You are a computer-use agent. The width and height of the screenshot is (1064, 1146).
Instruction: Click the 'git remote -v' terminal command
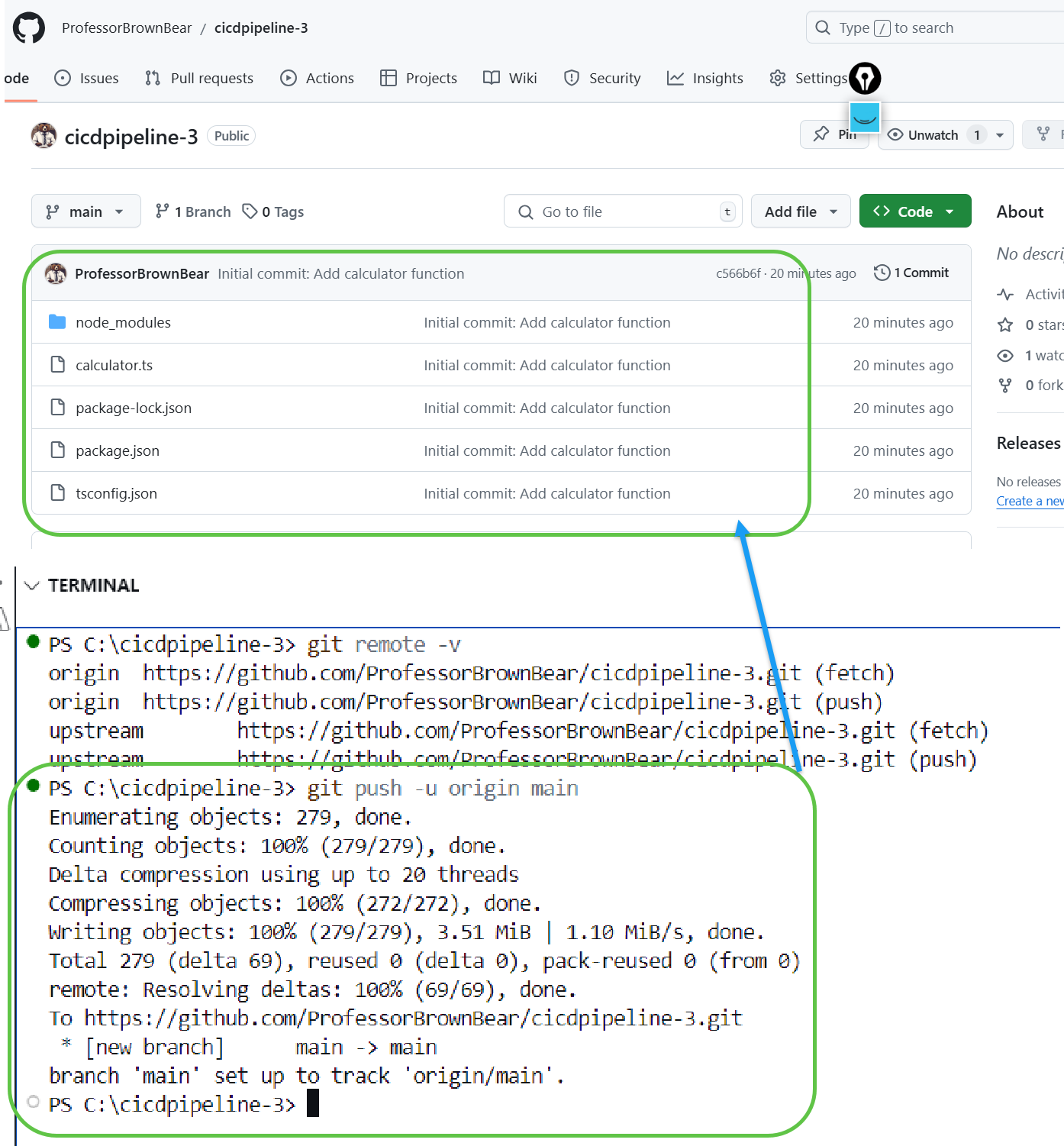384,644
